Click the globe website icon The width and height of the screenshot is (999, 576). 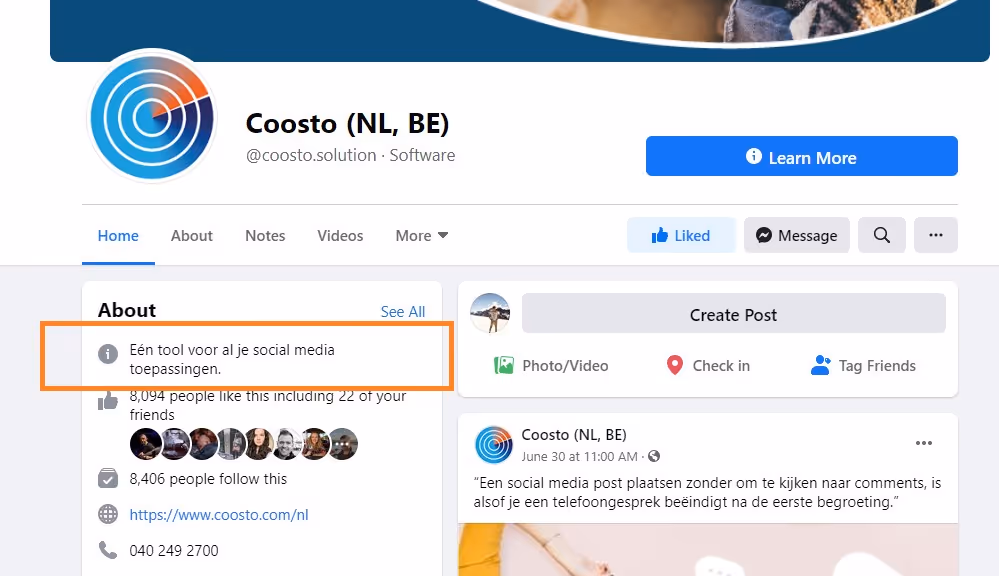pyautogui.click(x=108, y=514)
